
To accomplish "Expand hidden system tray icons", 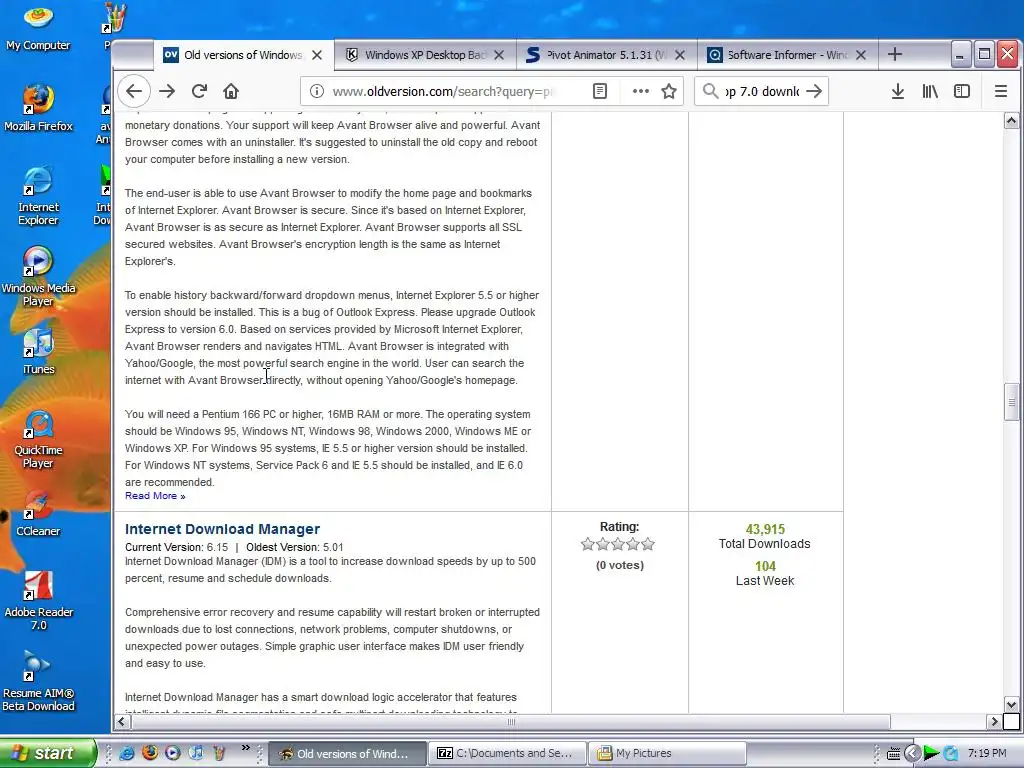I will tap(912, 754).
